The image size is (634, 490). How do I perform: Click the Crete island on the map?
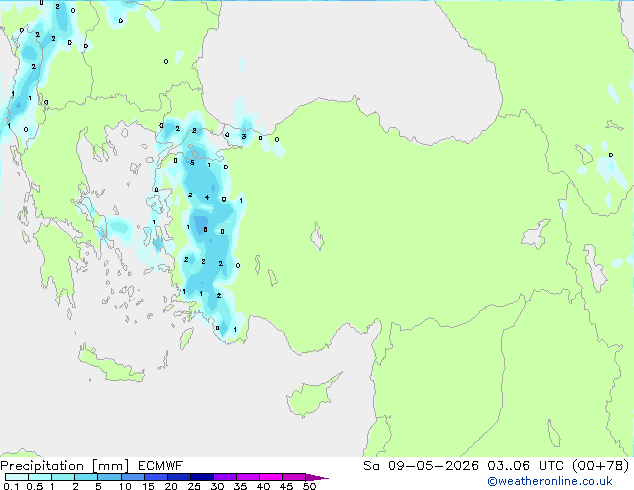110,364
